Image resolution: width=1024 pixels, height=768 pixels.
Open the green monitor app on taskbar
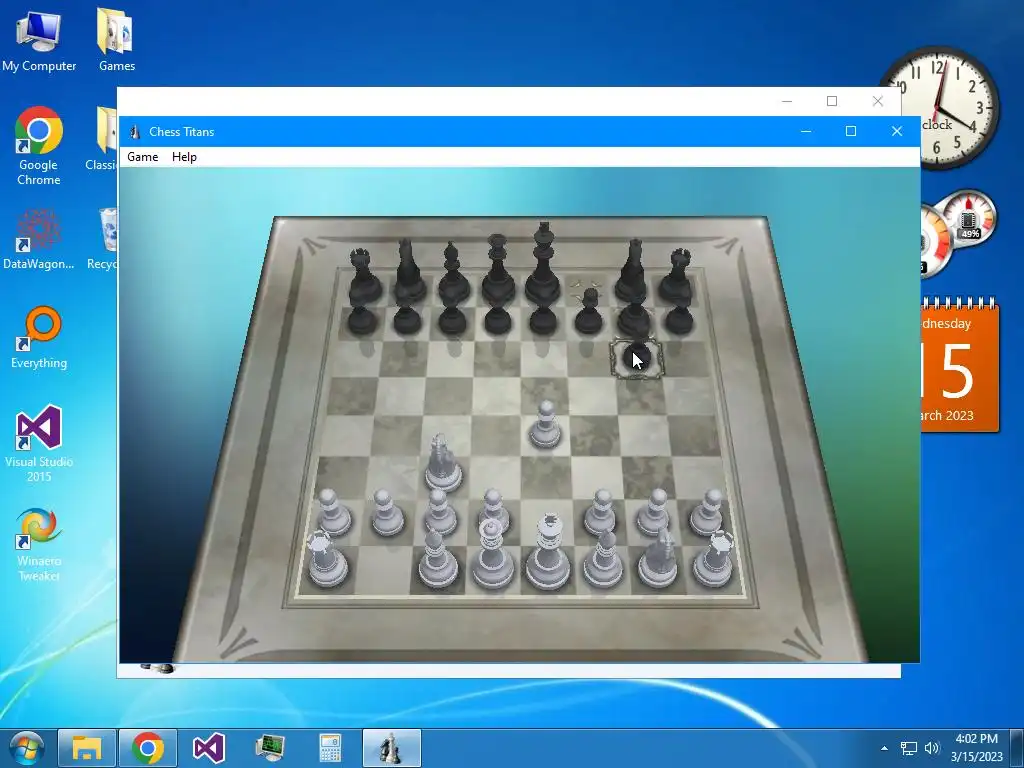(270, 748)
